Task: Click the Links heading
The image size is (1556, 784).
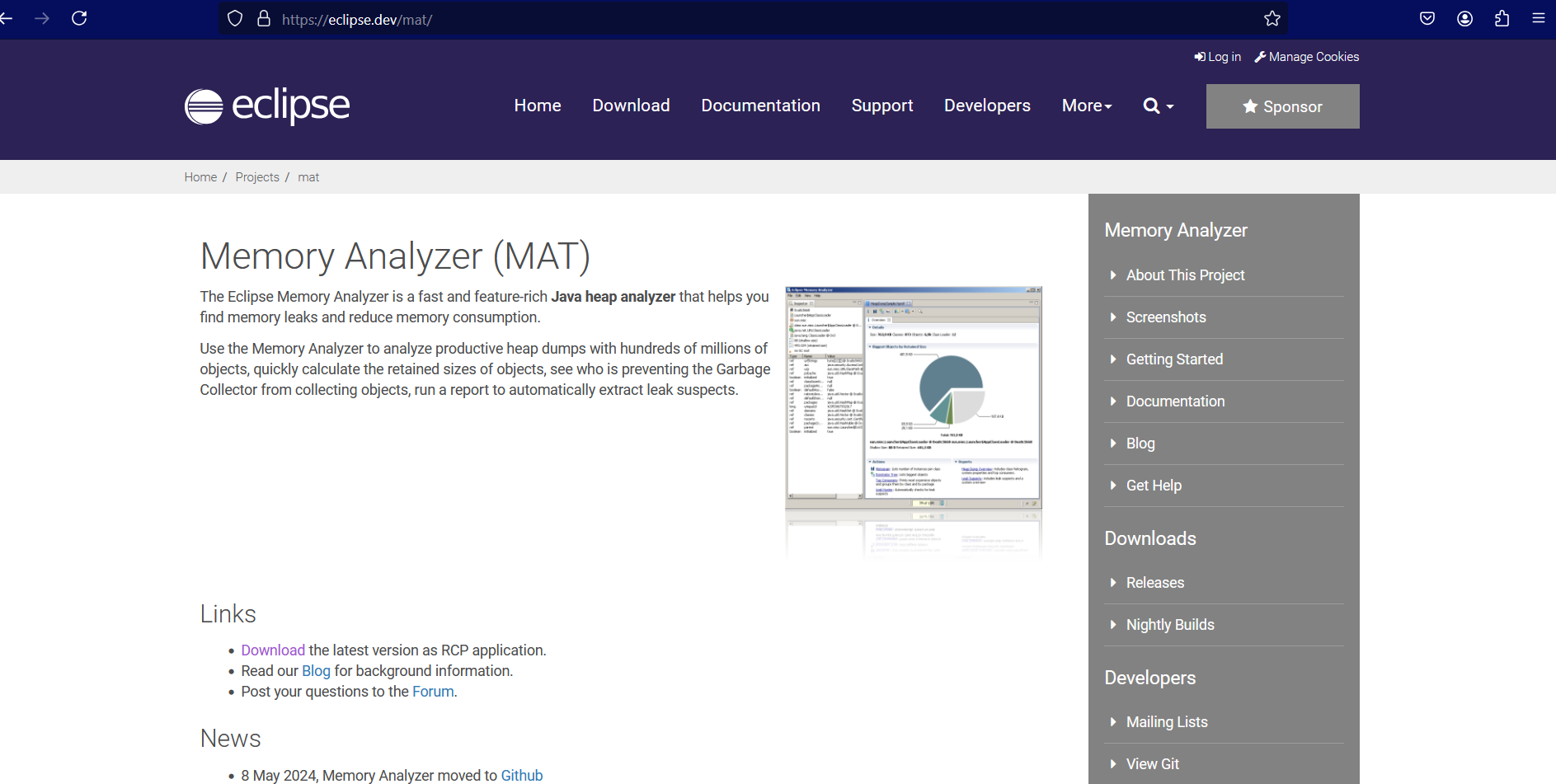Action: 228,614
